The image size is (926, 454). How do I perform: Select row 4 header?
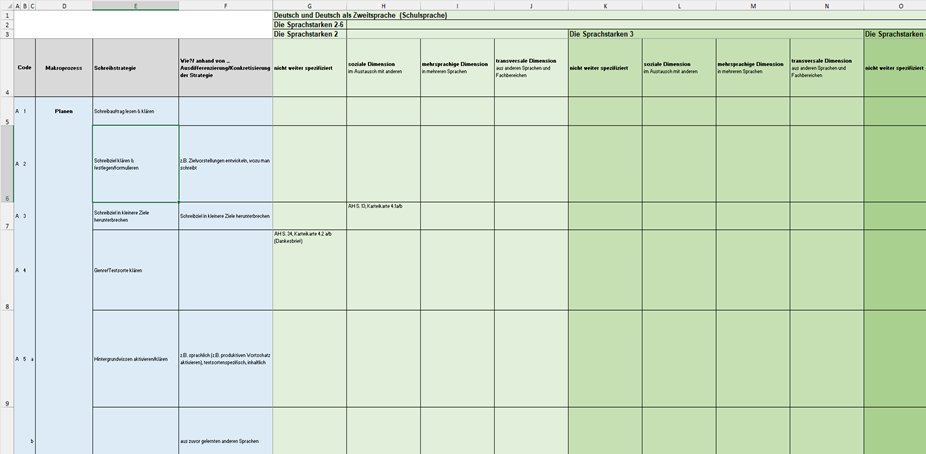click(6, 67)
